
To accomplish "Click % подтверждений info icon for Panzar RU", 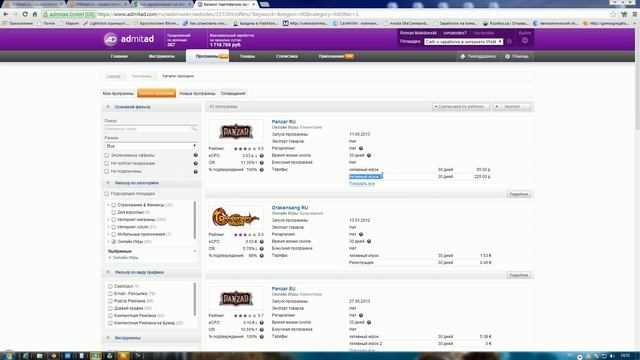I will pyautogui.click(x=262, y=169).
